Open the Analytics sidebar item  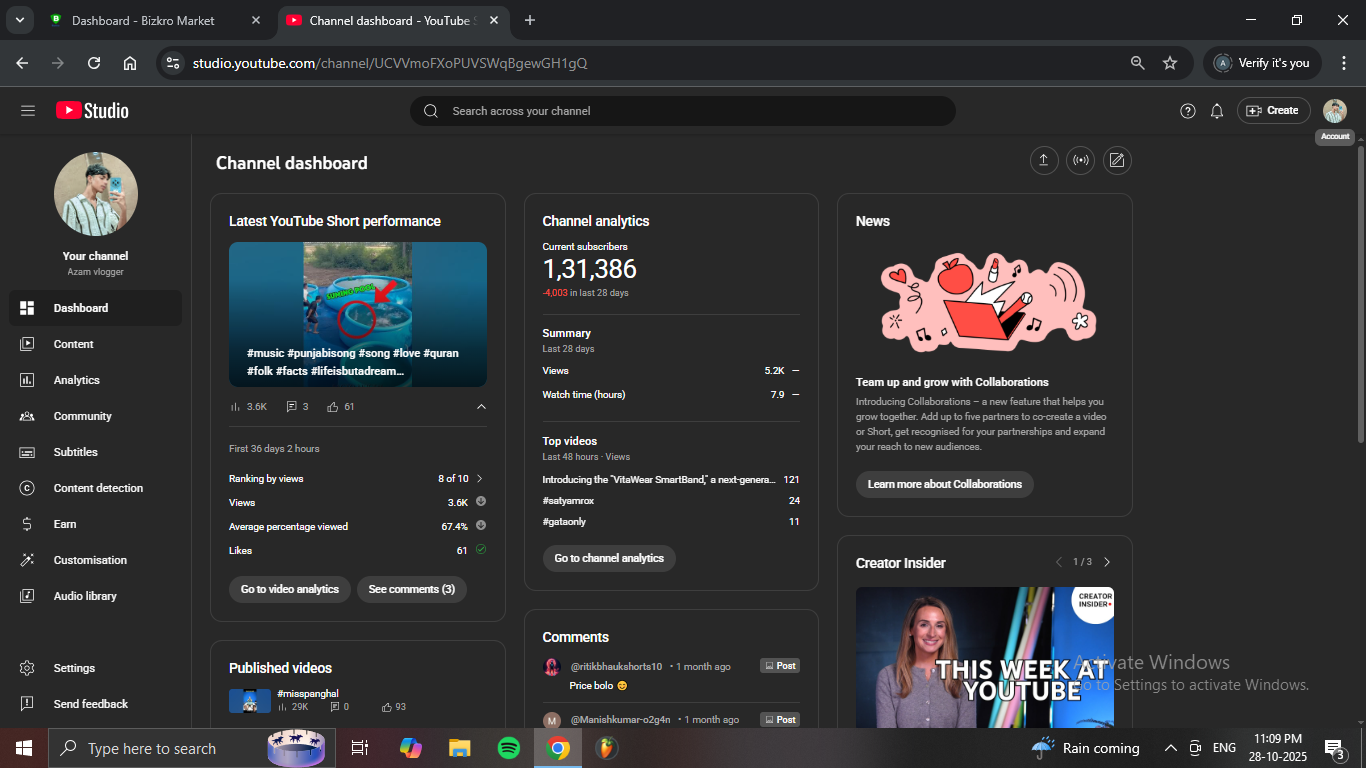click(x=77, y=380)
